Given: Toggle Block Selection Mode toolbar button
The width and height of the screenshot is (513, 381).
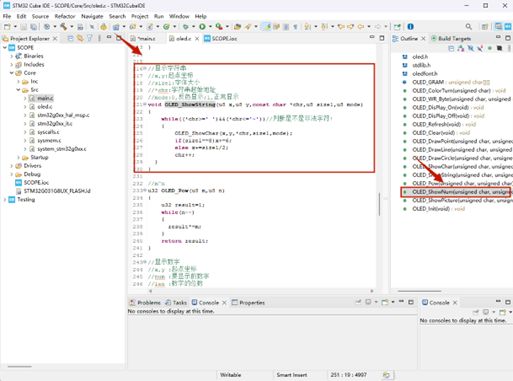Looking at the screenshot, I should (286, 27).
